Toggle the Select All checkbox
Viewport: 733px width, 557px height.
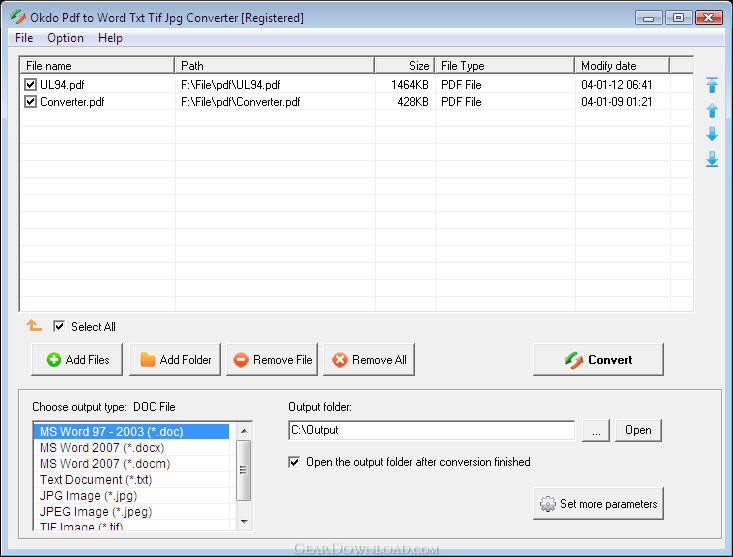pyautogui.click(x=59, y=326)
